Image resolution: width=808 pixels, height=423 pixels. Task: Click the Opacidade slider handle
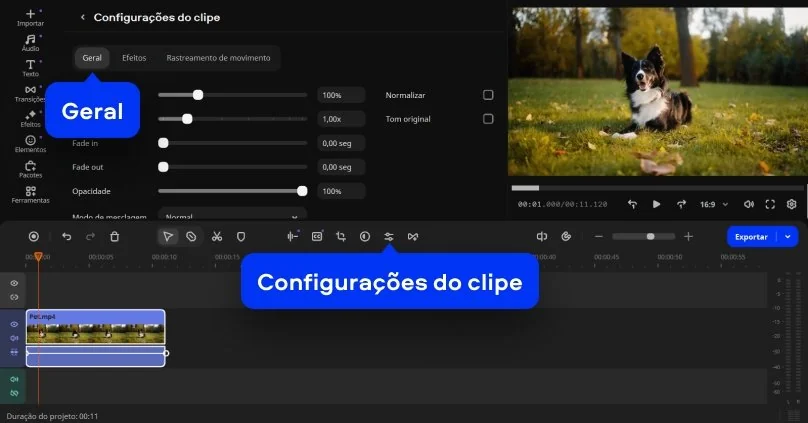click(x=302, y=191)
